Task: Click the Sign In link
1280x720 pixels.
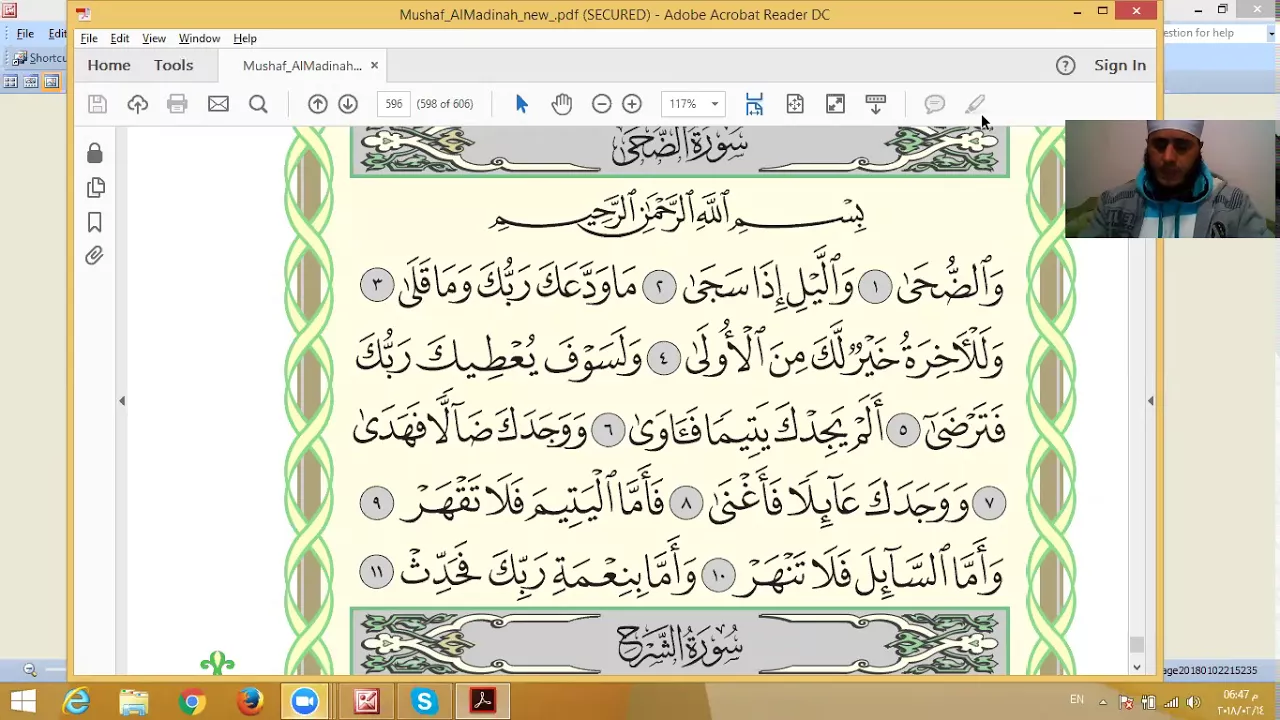Action: [x=1120, y=65]
